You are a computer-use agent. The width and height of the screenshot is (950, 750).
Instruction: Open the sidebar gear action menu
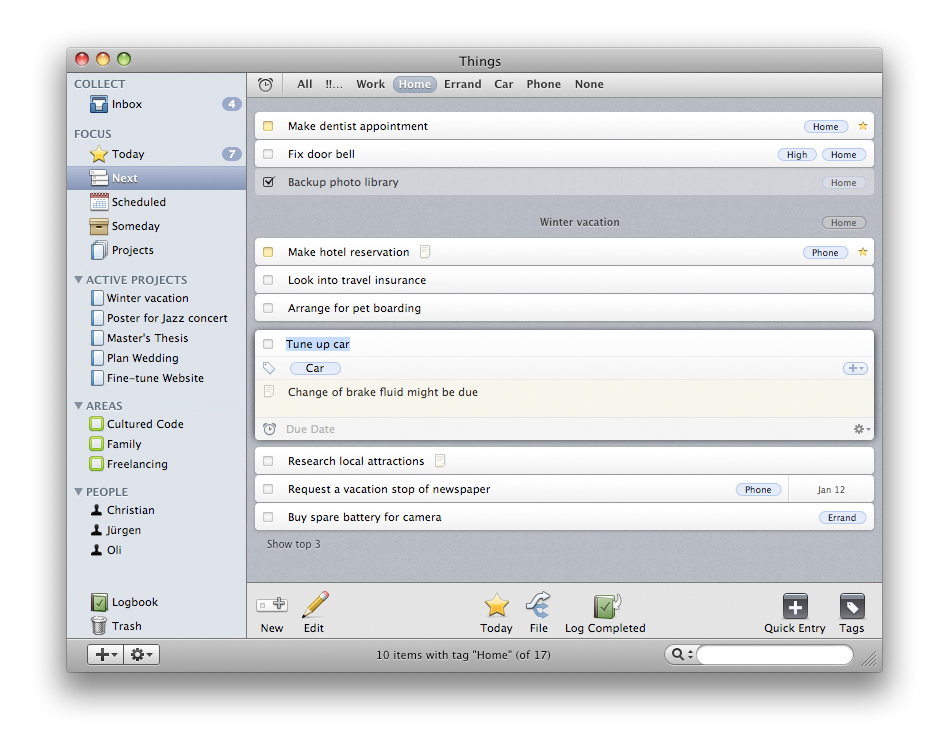point(142,654)
